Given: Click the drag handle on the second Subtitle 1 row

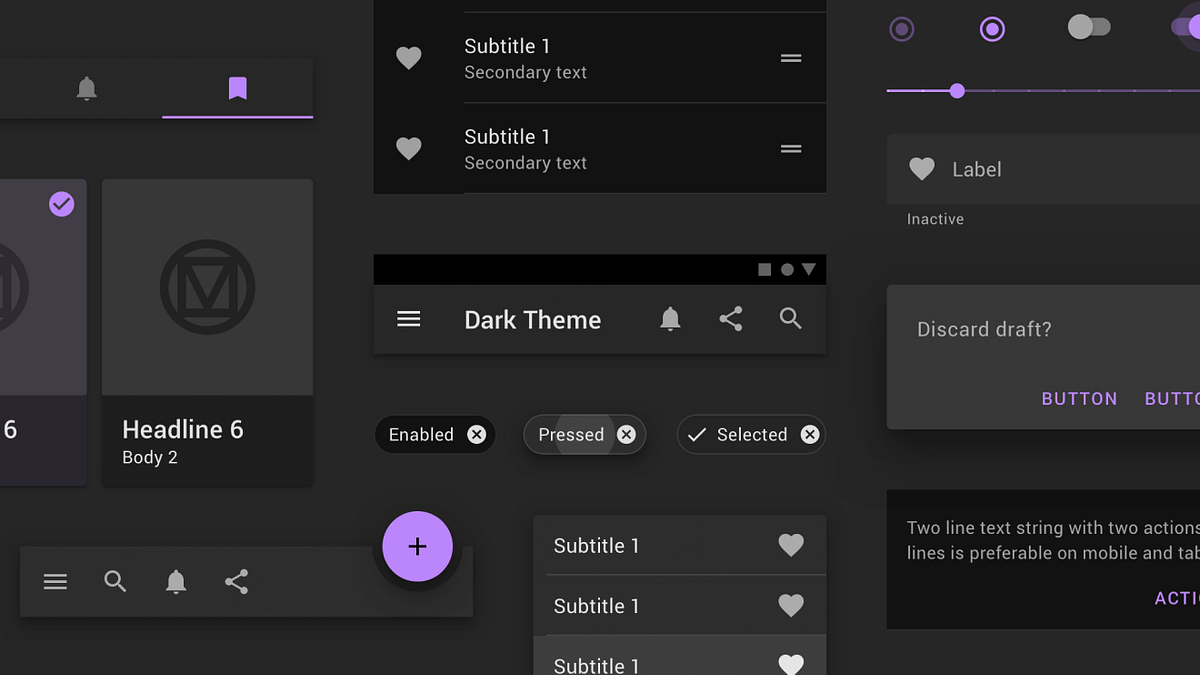Looking at the screenshot, I should [x=790, y=147].
